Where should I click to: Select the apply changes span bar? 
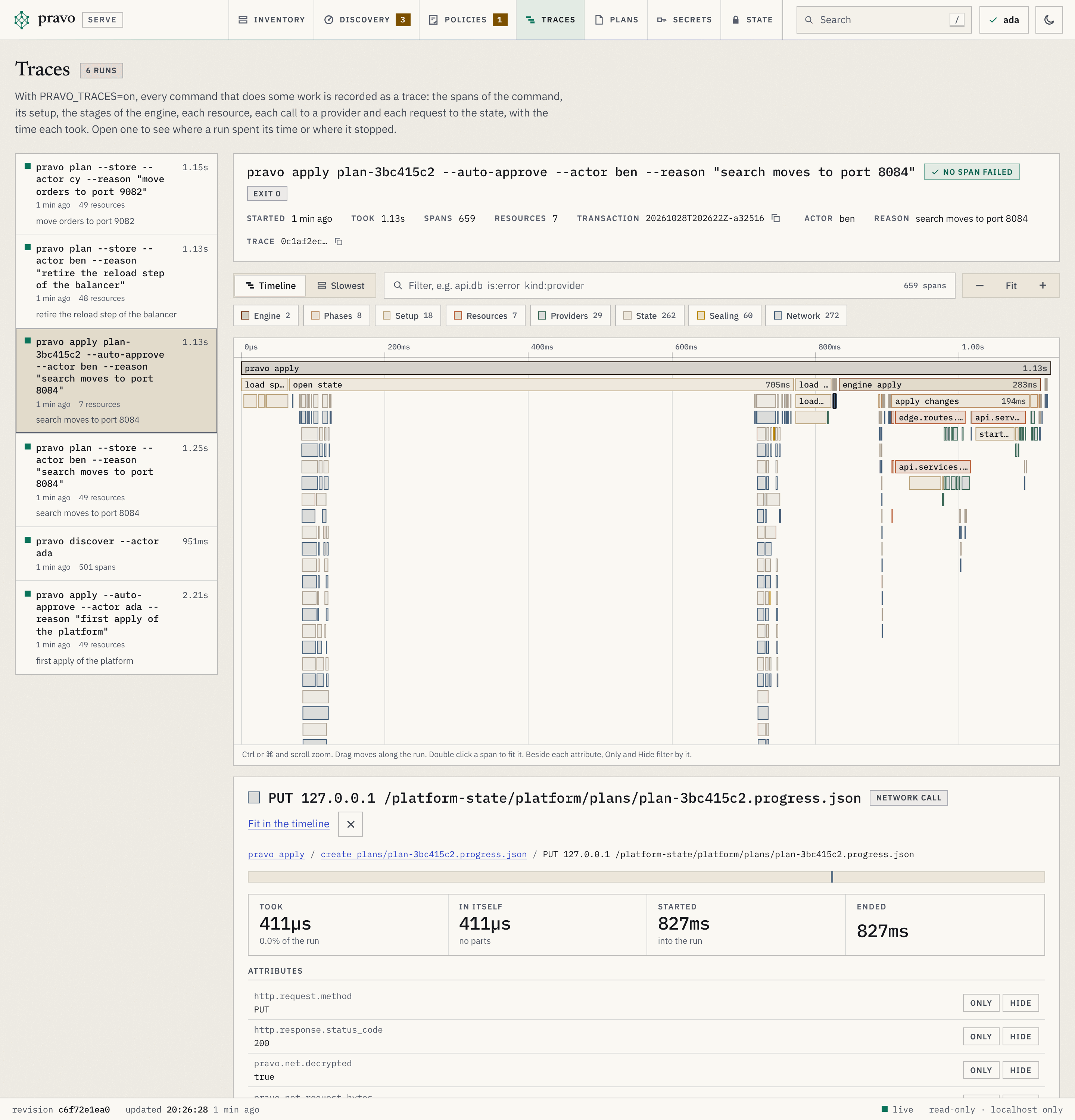coord(960,401)
